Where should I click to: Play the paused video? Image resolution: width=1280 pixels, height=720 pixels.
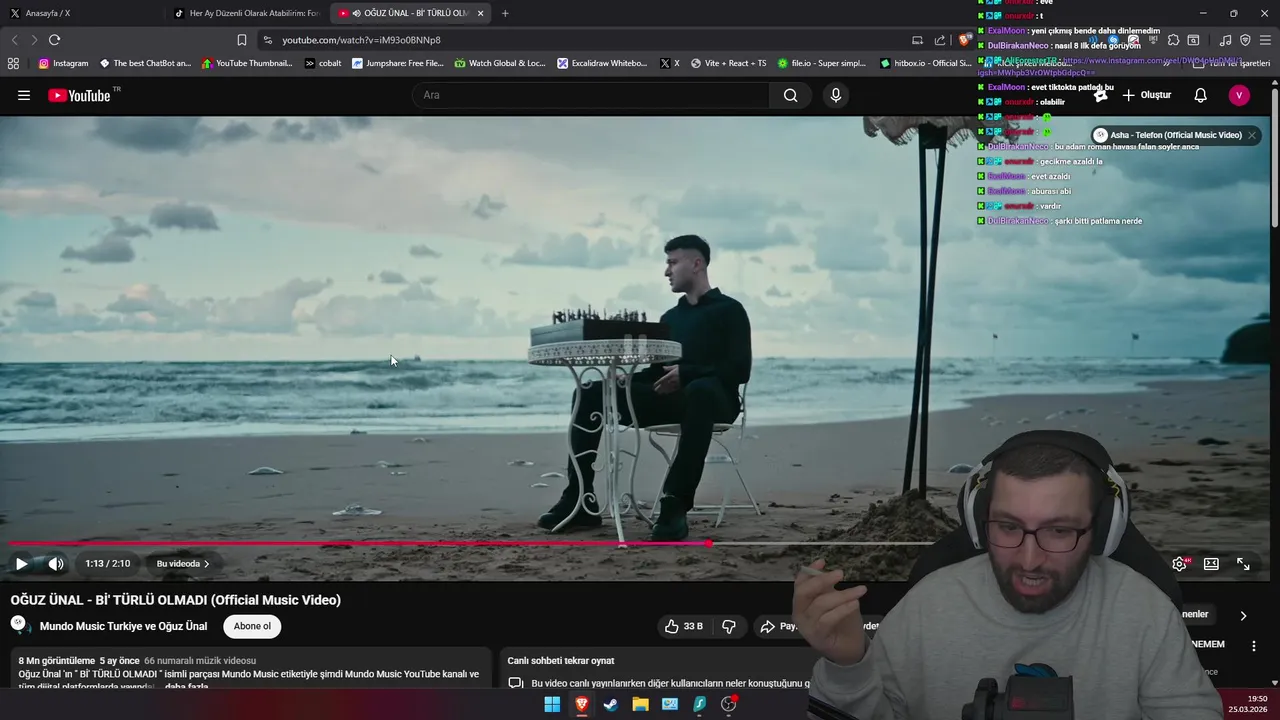click(21, 564)
